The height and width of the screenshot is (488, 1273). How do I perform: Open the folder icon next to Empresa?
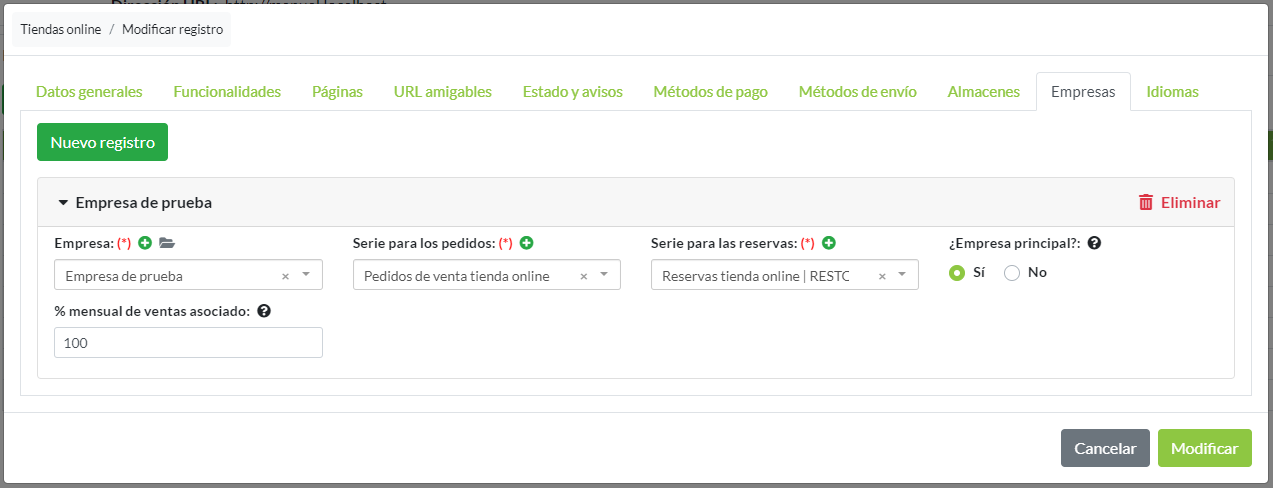(x=166, y=243)
